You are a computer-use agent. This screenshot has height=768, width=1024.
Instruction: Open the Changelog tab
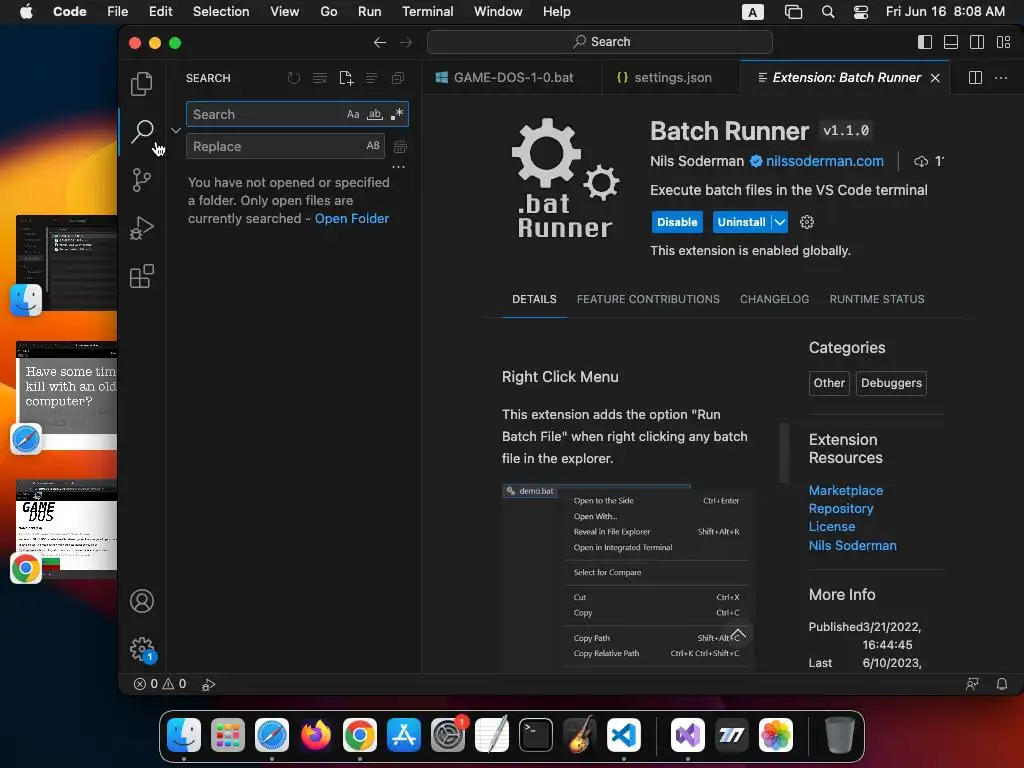pos(774,299)
